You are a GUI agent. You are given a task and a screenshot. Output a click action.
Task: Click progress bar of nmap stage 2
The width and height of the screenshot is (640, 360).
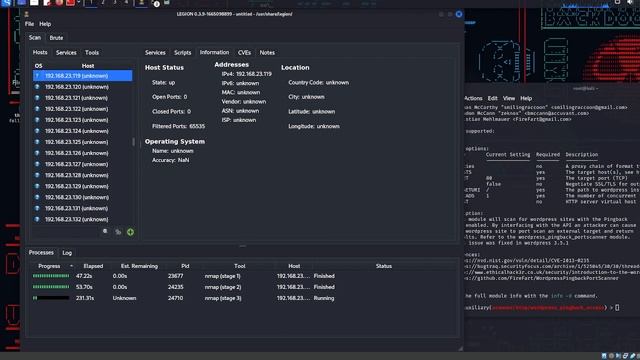click(x=51, y=287)
